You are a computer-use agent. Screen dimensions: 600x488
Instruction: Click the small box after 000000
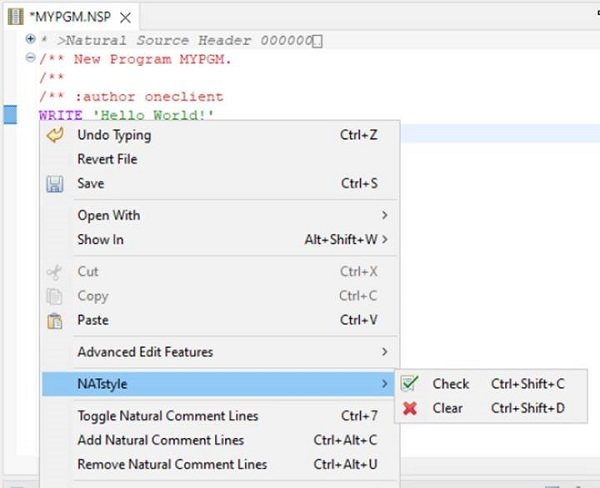(317, 41)
